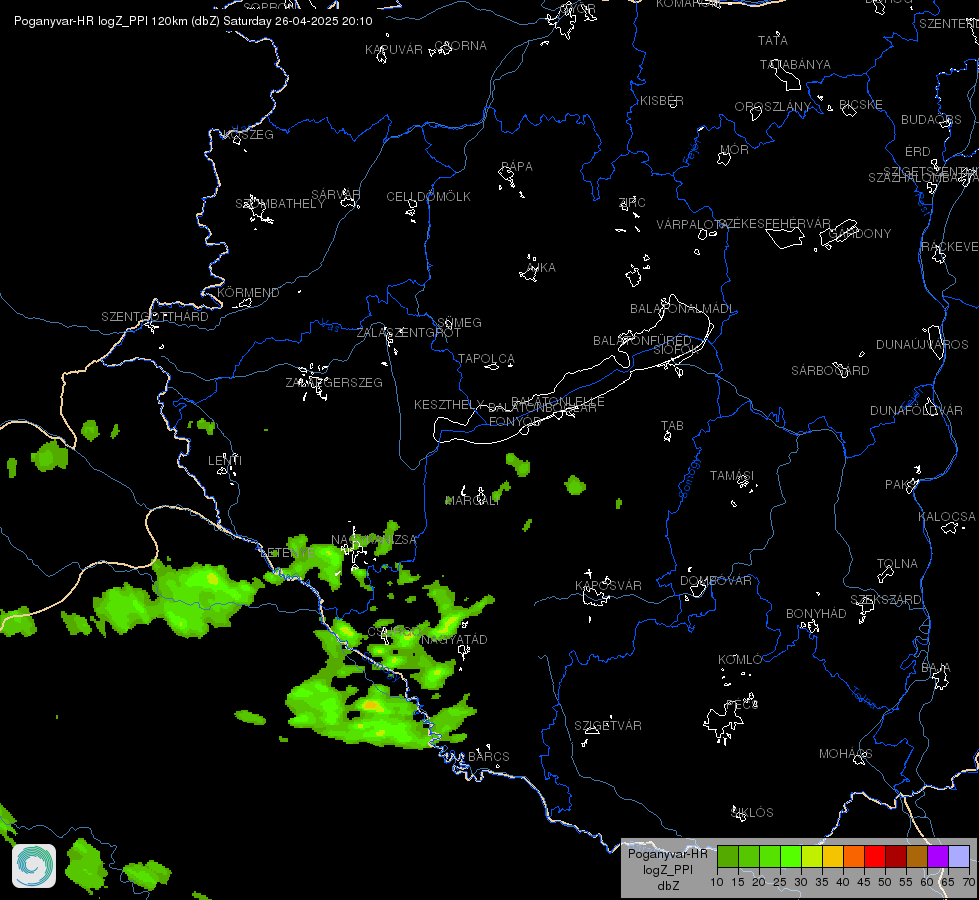Click the GÁRDONY town label
979x900 pixels.
point(860,234)
